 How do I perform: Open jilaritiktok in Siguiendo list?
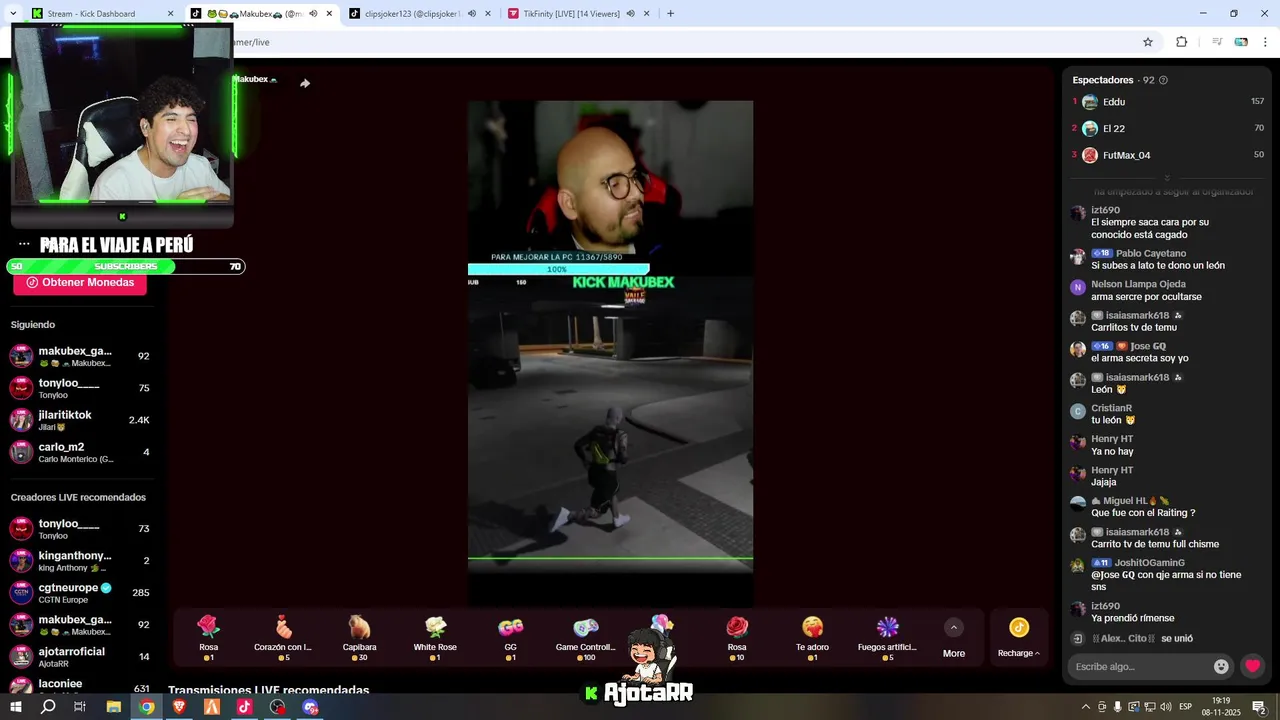point(80,420)
